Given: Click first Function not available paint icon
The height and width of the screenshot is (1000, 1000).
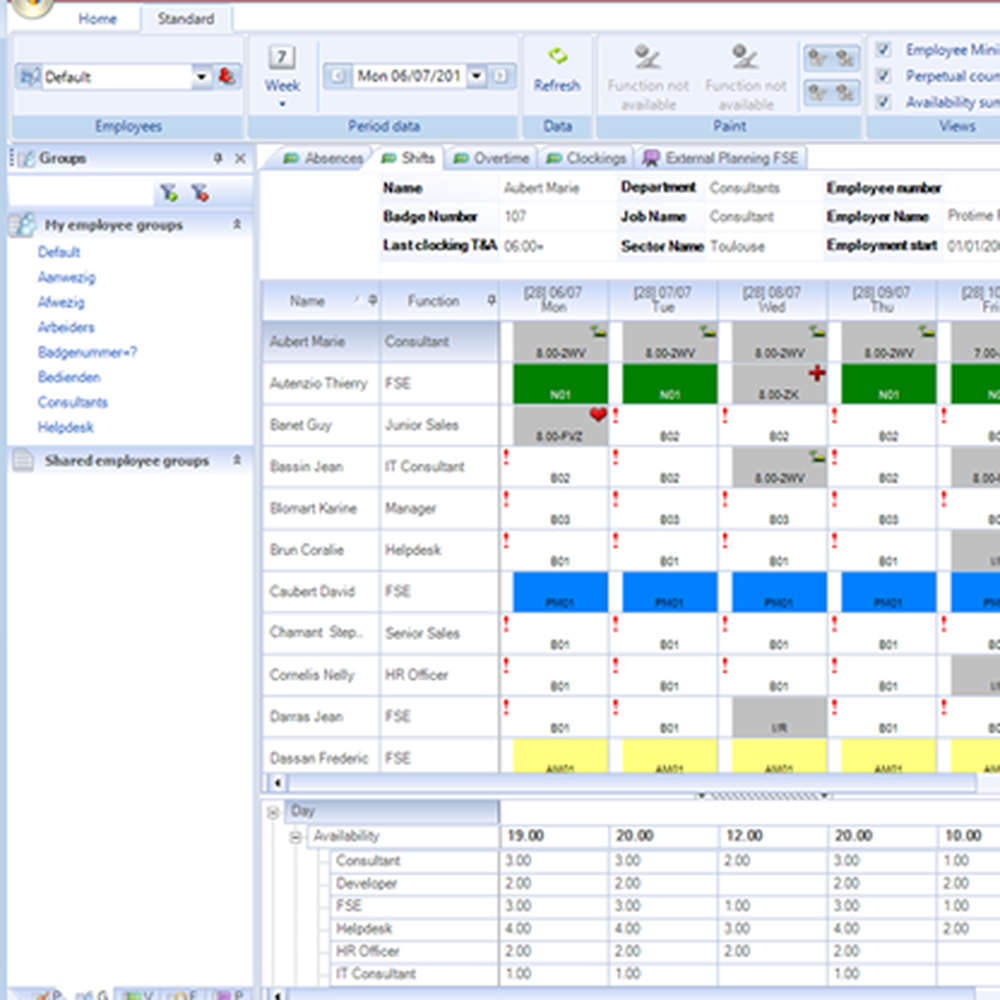Looking at the screenshot, I should pyautogui.click(x=647, y=57).
